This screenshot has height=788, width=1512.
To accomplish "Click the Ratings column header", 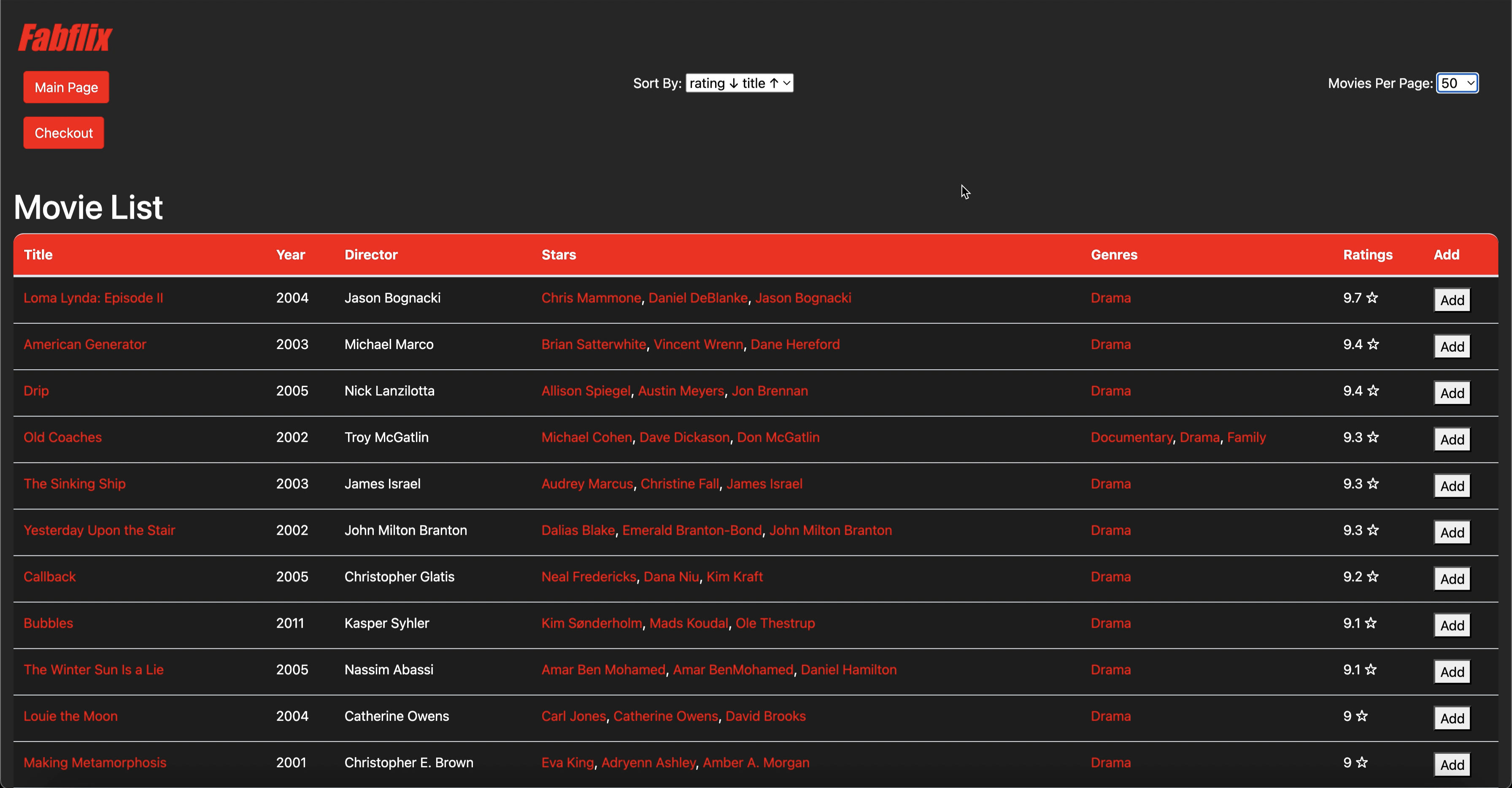I will pos(1368,255).
